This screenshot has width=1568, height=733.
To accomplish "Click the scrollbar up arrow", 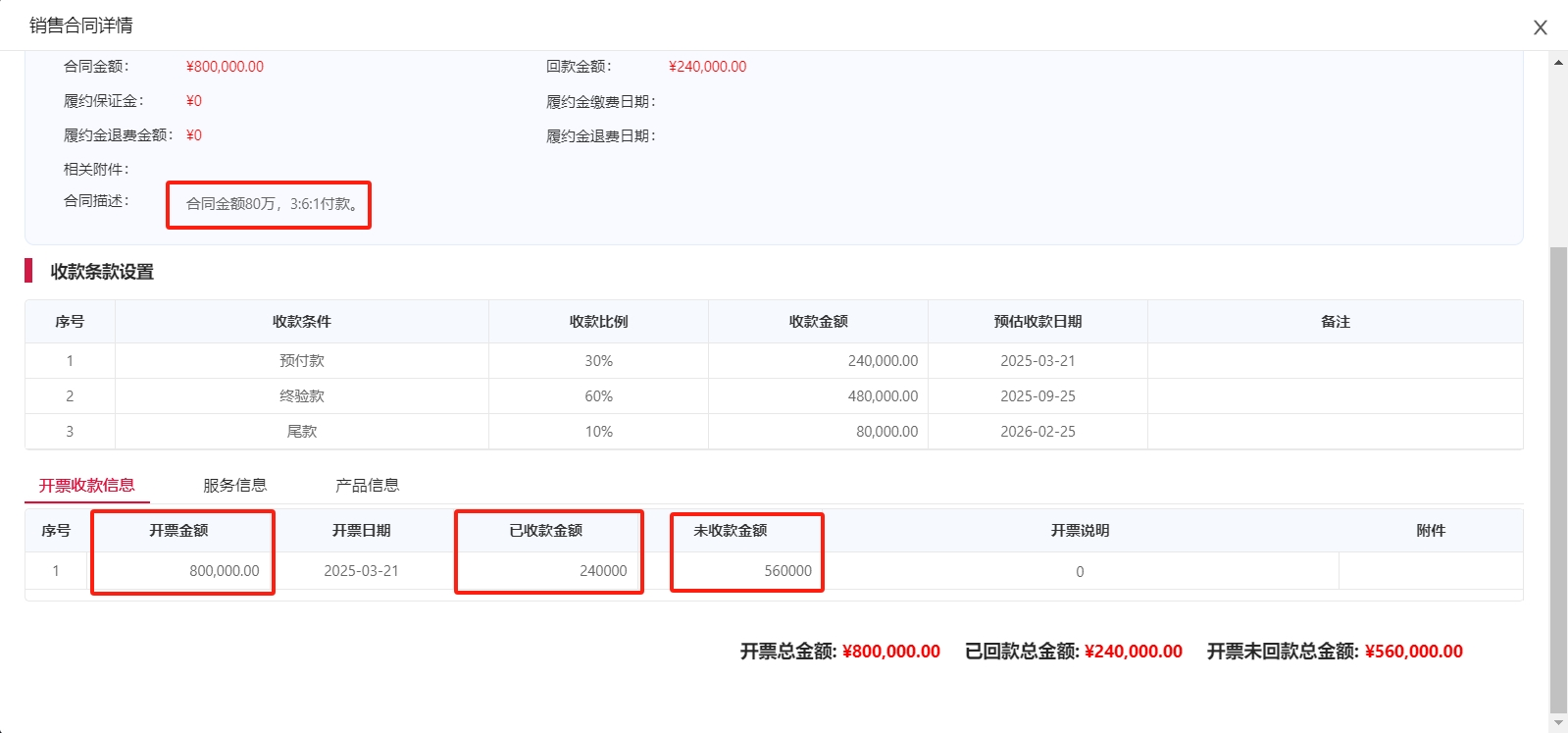I will [1558, 62].
